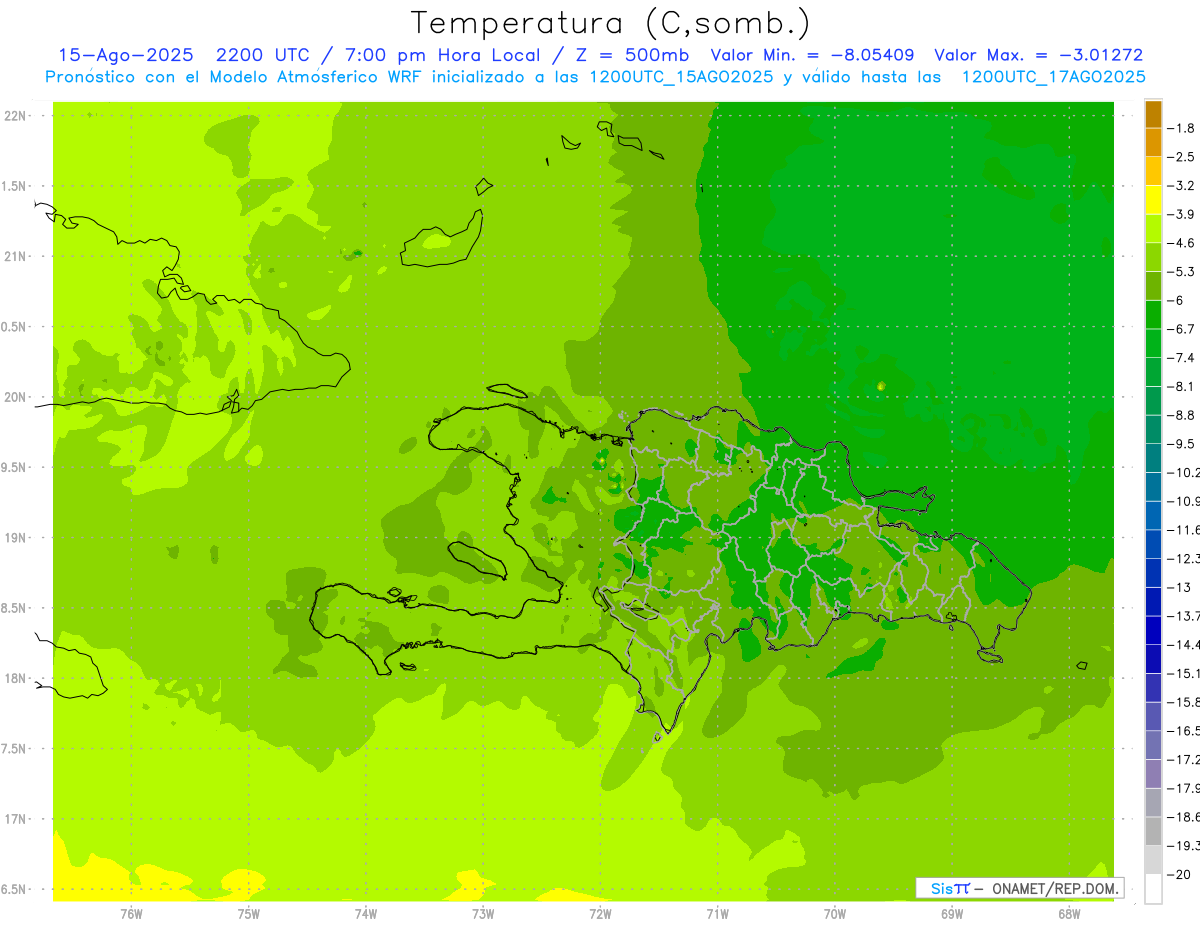1200x927 pixels.
Task: Click the "75W" longitude axis label
Action: 249,913
